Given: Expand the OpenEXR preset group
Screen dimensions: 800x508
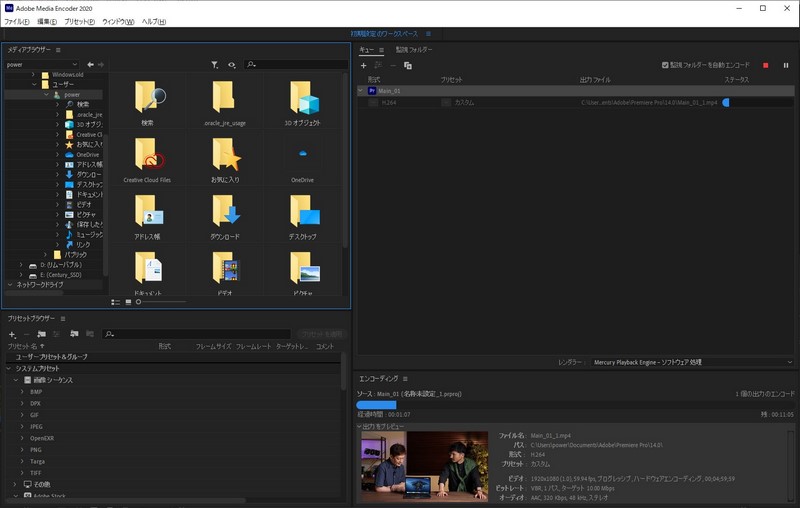Looking at the screenshot, I should [22, 438].
